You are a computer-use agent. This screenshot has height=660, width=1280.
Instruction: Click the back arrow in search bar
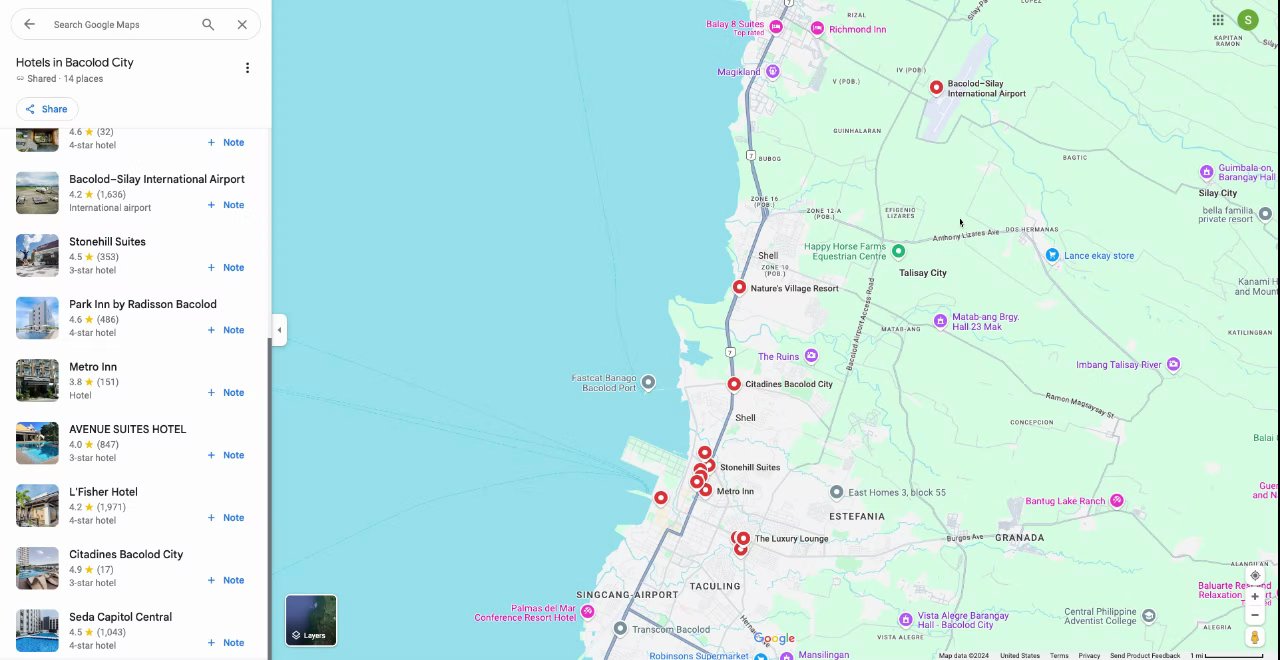29,24
